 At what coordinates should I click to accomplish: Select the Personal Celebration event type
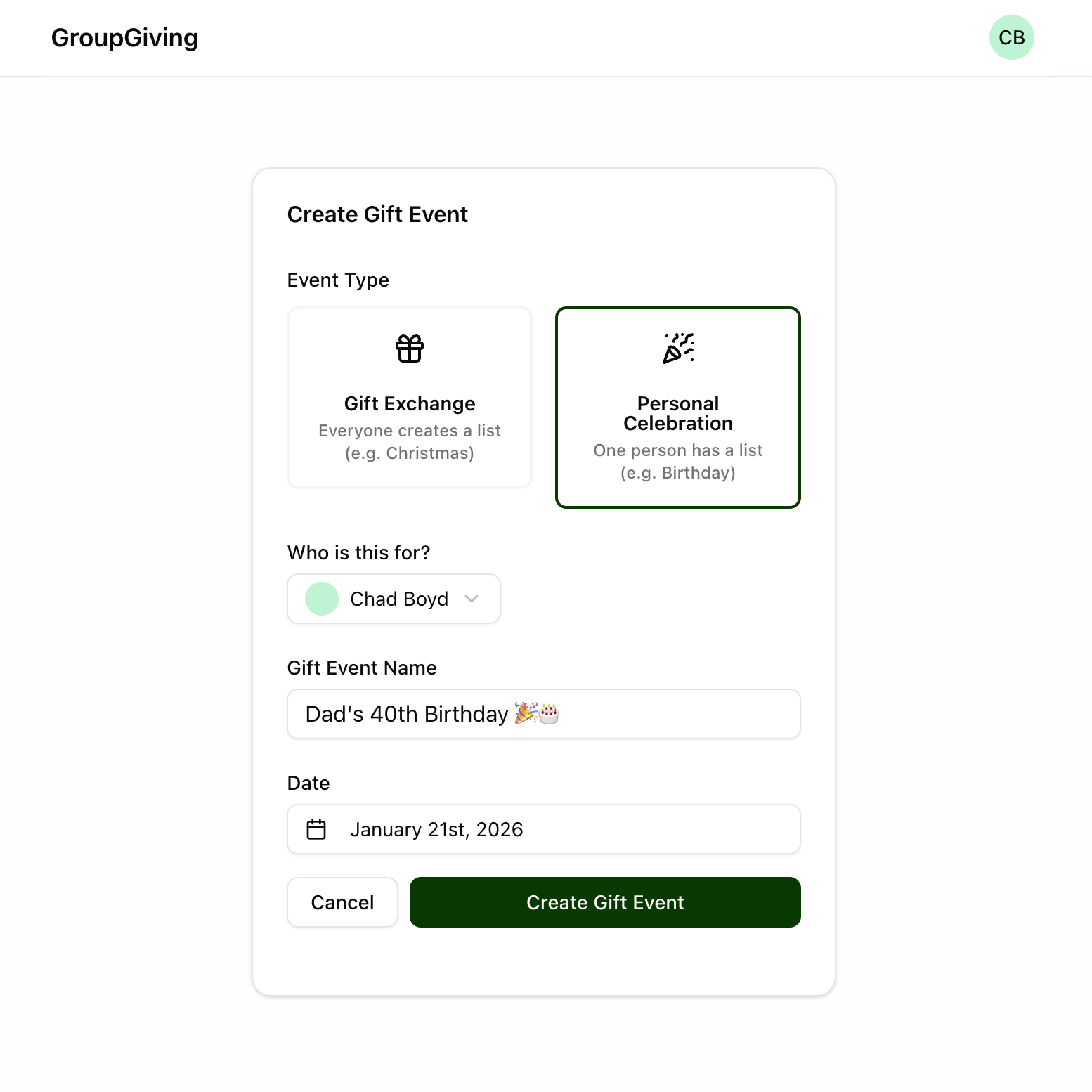[x=677, y=407]
